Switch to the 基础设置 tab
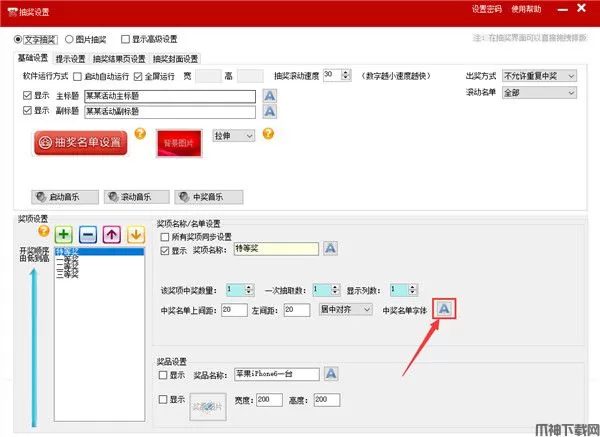The image size is (600, 437). tap(33, 58)
